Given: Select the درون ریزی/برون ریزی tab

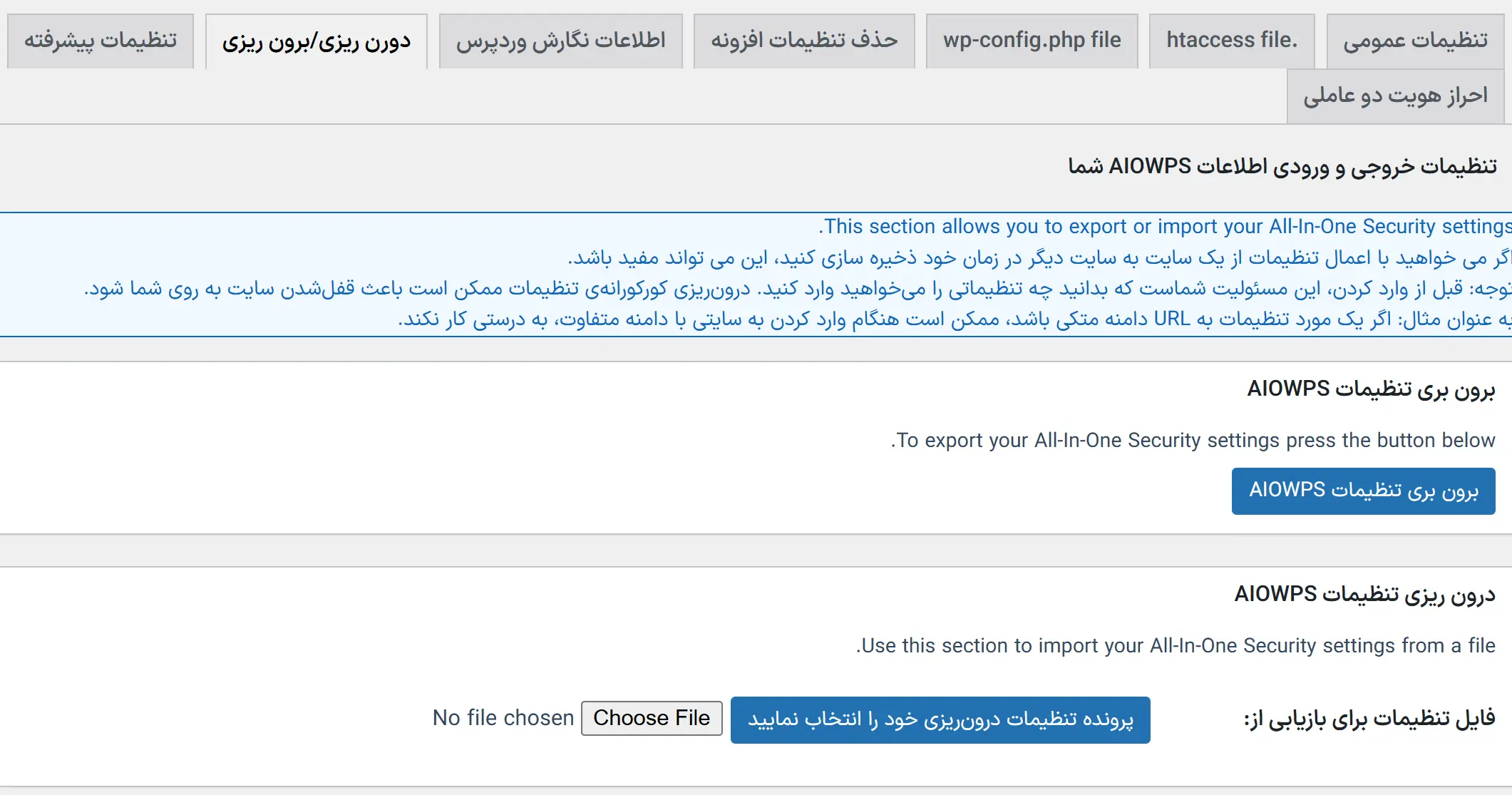Looking at the screenshot, I should (316, 41).
